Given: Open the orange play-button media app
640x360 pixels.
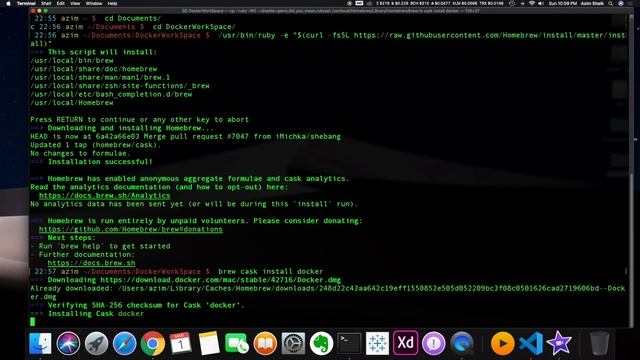Looking at the screenshot, I should (502, 343).
